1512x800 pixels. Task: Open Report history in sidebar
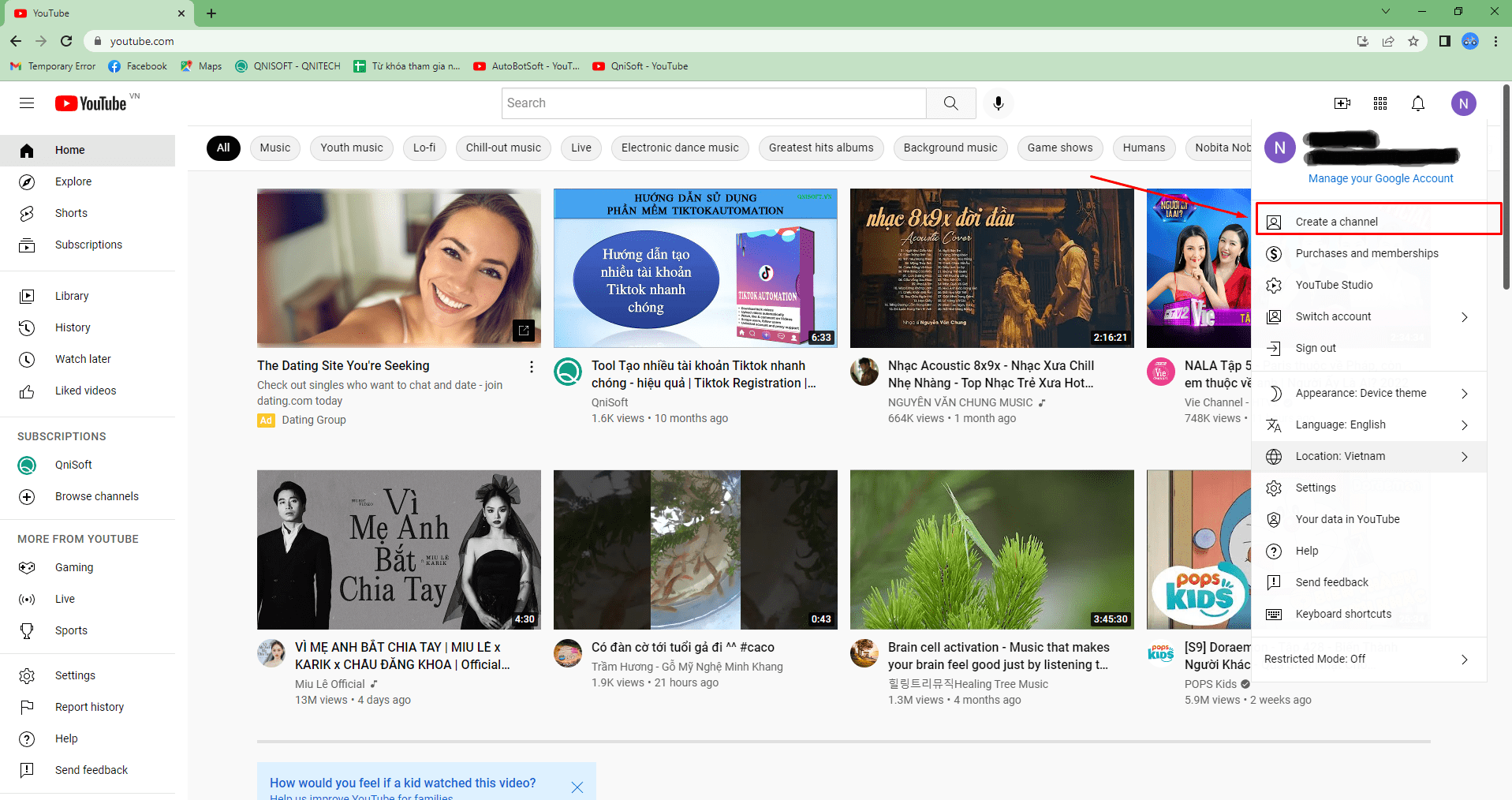(x=88, y=707)
